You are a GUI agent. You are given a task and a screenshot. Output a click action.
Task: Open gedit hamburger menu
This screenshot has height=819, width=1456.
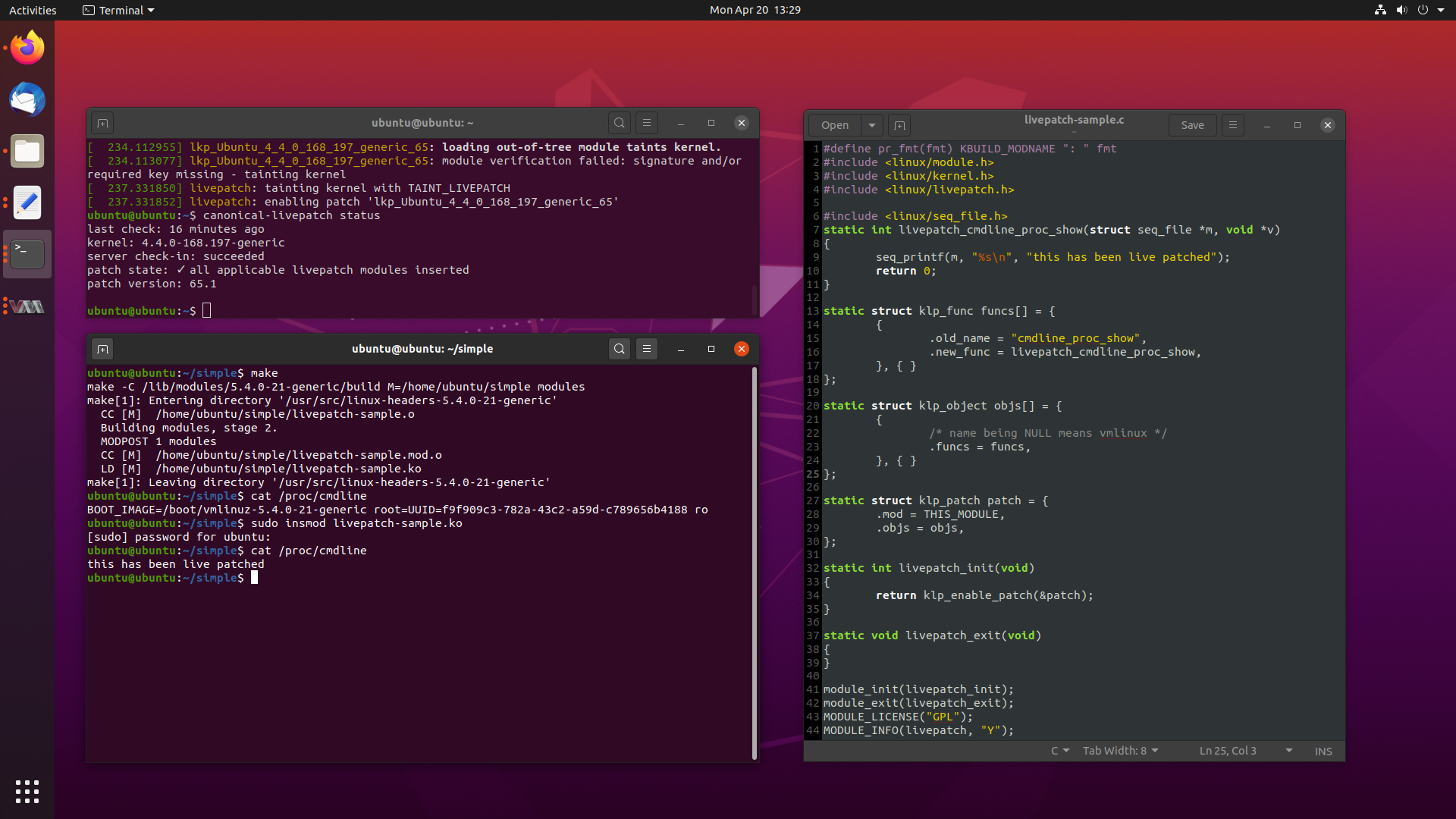tap(1233, 125)
